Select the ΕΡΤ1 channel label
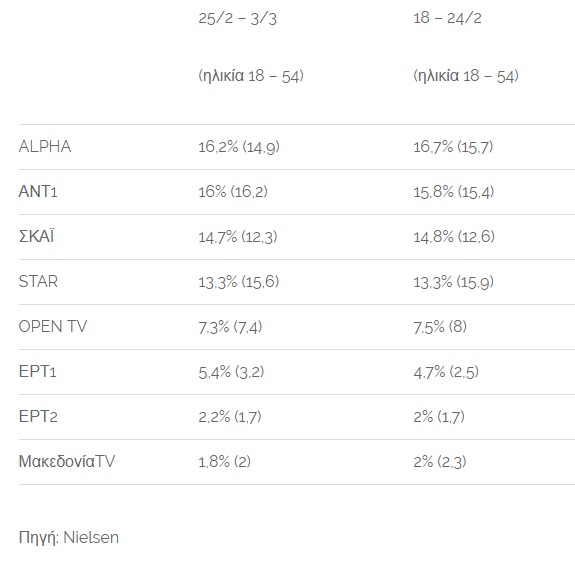 pyautogui.click(x=37, y=372)
